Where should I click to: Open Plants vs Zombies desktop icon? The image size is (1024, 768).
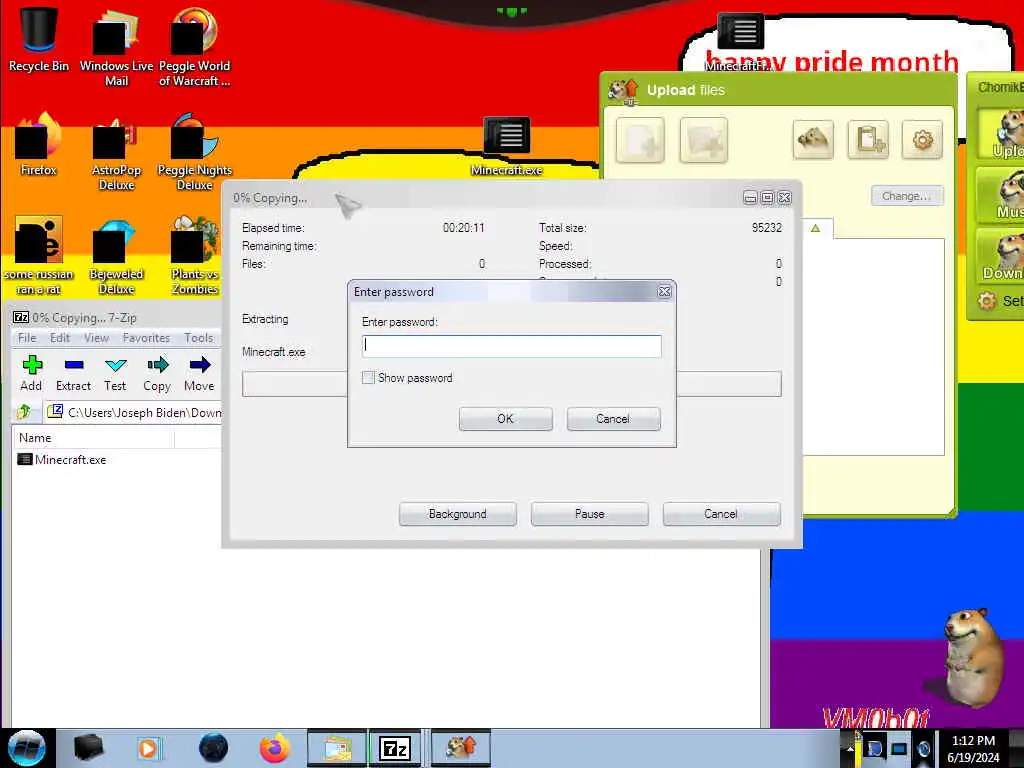click(x=195, y=255)
